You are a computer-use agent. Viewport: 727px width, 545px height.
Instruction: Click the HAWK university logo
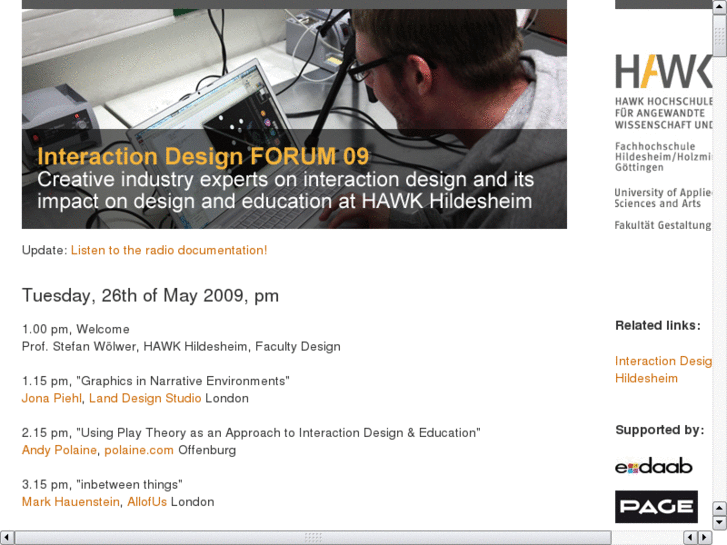coord(663,71)
